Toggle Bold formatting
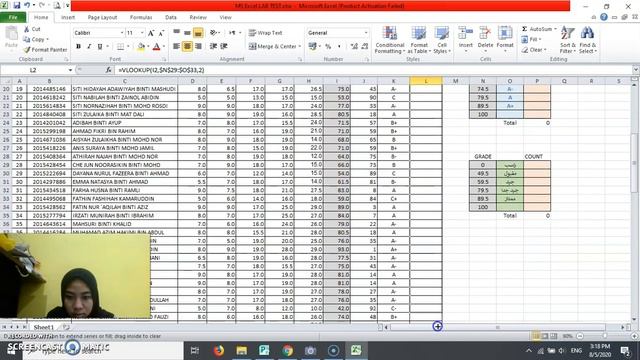The height and width of the screenshot is (360, 640). tap(78, 47)
